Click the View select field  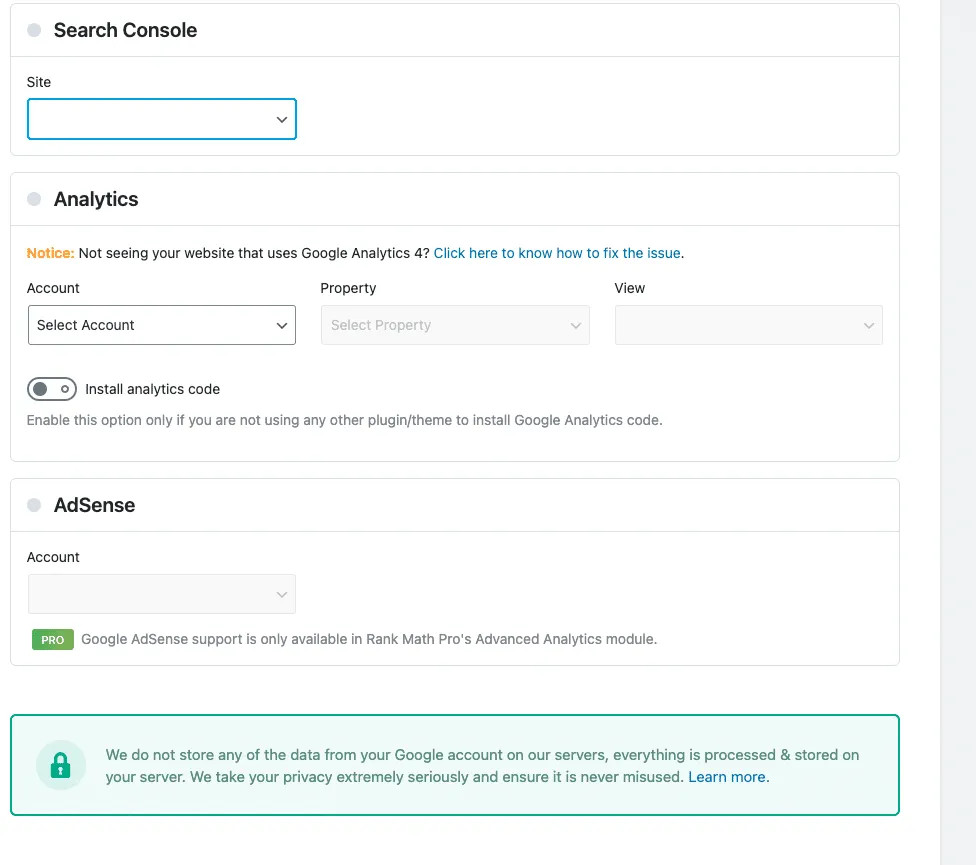pos(748,325)
